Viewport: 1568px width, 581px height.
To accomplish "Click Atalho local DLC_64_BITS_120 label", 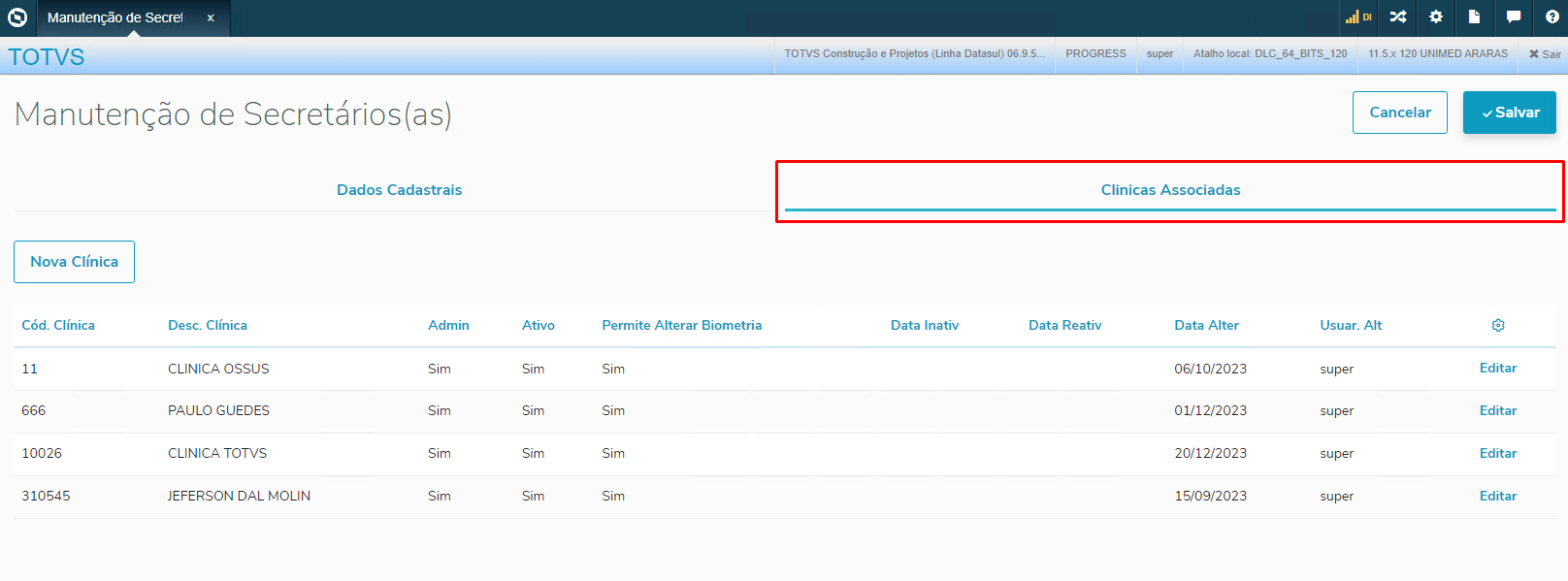I will [1270, 54].
